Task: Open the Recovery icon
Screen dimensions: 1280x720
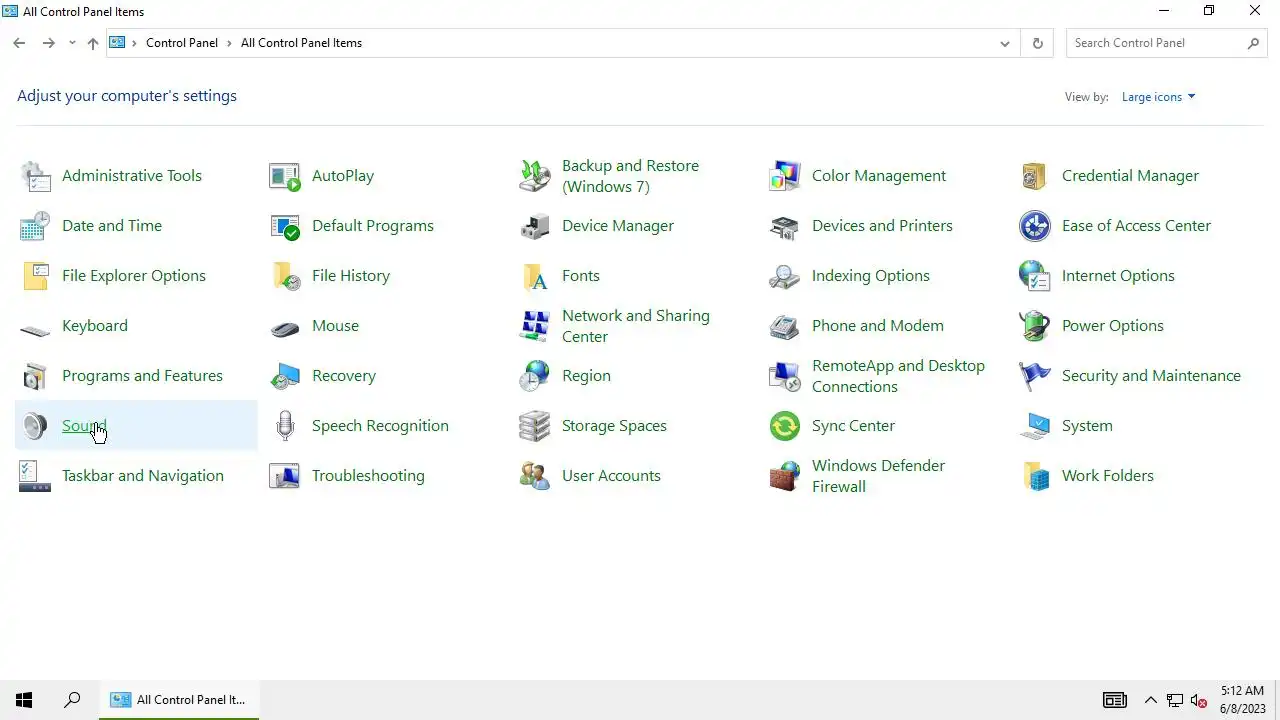Action: click(x=285, y=376)
